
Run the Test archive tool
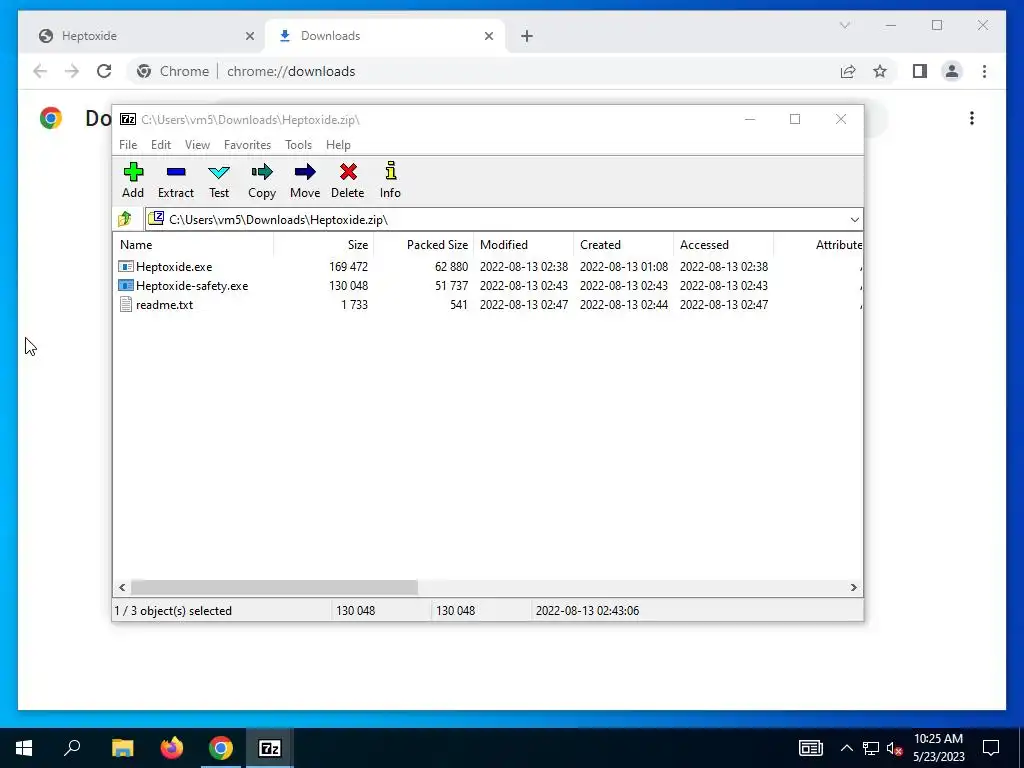[219, 180]
